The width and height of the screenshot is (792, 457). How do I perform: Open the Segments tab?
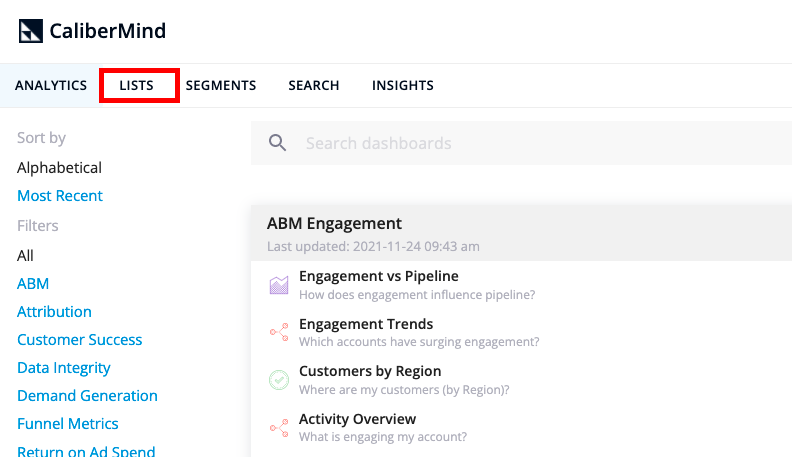coord(221,85)
